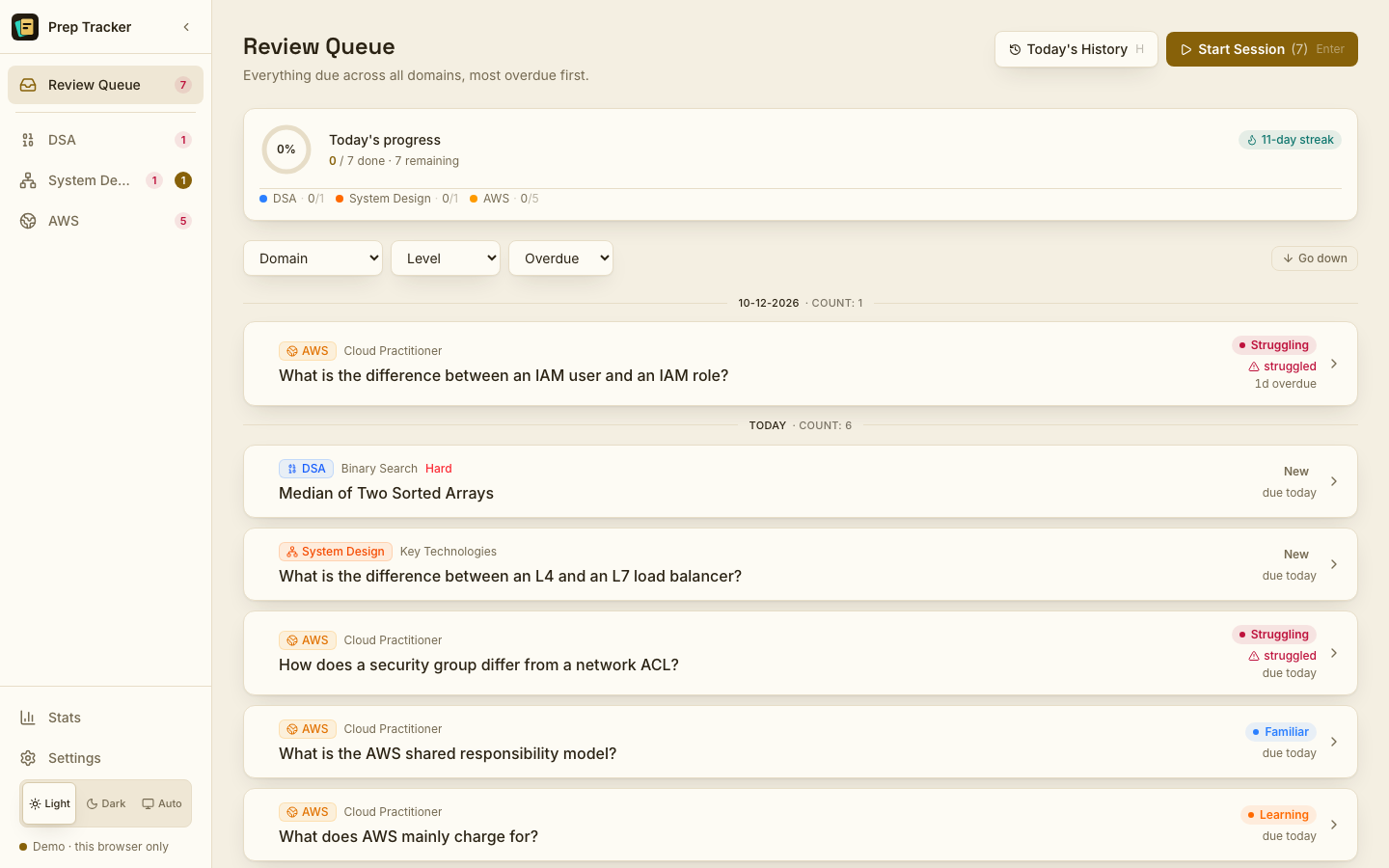Screen dimensions: 1389x868
Task: Open the L4 and L7 load balancer question
Action: coord(801,564)
